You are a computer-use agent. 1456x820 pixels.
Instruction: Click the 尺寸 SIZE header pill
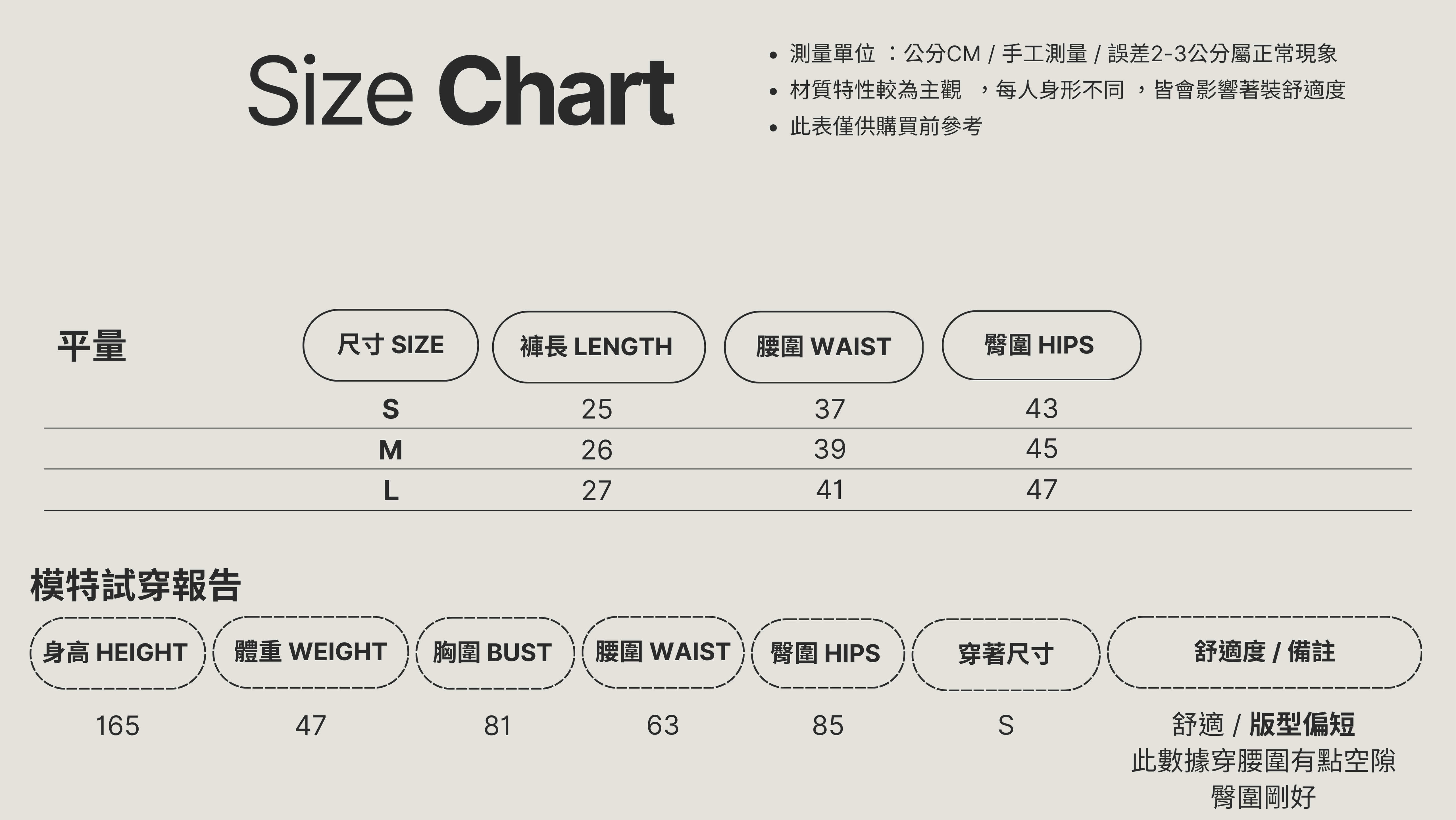coord(391,345)
